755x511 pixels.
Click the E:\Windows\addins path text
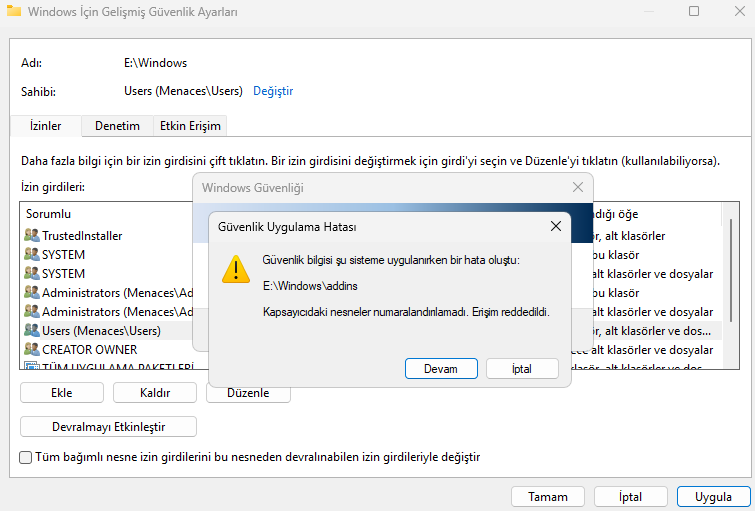[310, 286]
